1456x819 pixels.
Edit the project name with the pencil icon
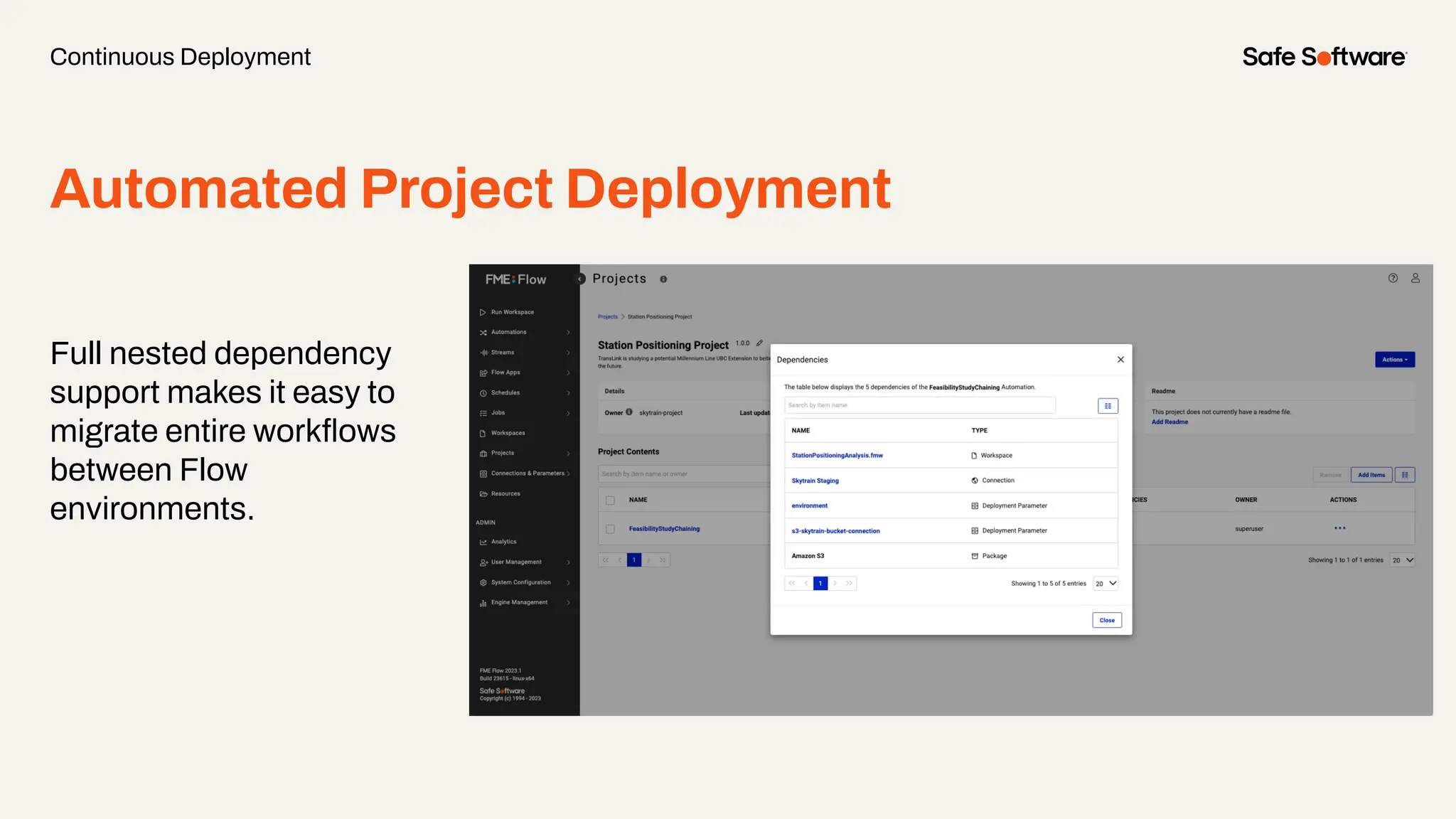[x=759, y=343]
